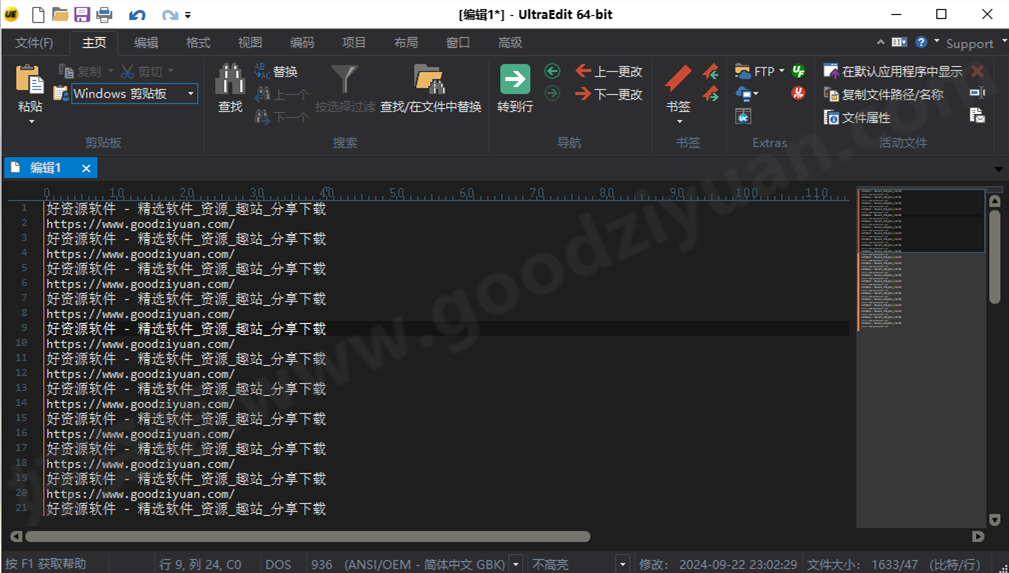Screen dimensions: 1009x573
Task: Open the cloud services dropdown under FTP
Action: click(755, 94)
